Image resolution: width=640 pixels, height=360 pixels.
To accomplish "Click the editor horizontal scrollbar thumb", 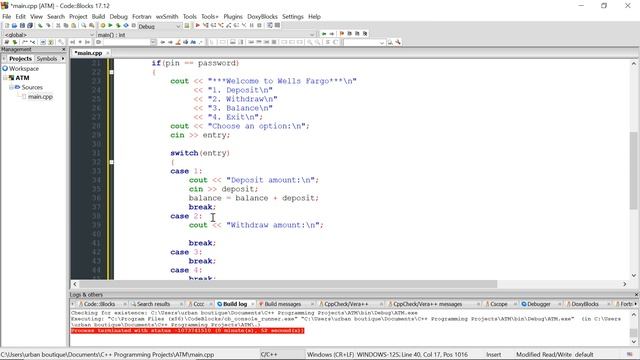I will [288, 284].
